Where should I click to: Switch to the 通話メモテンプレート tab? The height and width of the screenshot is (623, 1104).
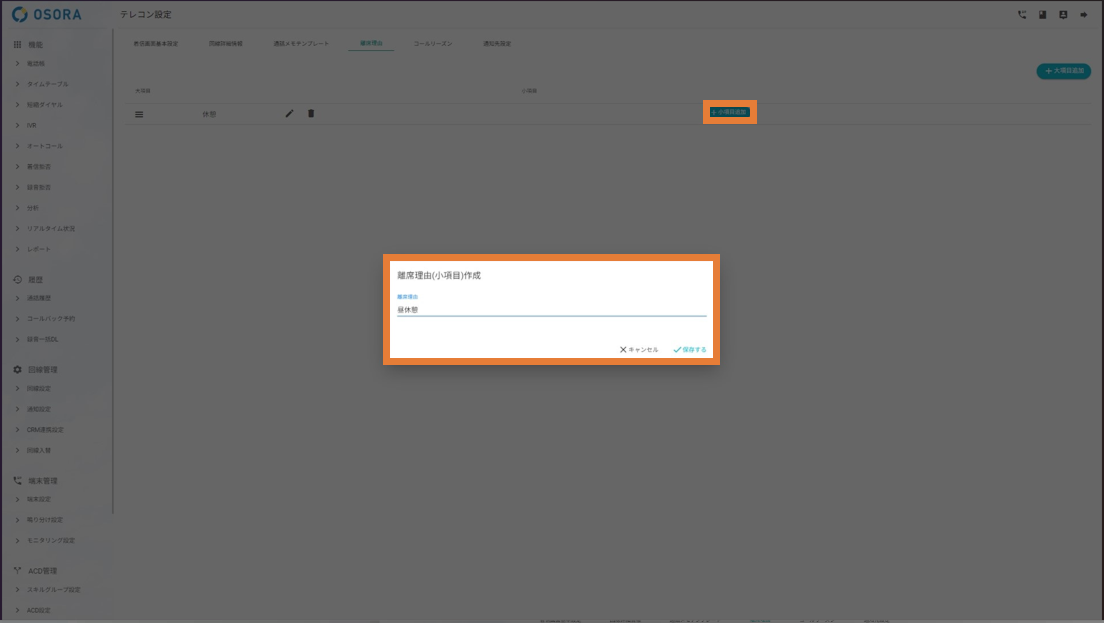point(301,44)
